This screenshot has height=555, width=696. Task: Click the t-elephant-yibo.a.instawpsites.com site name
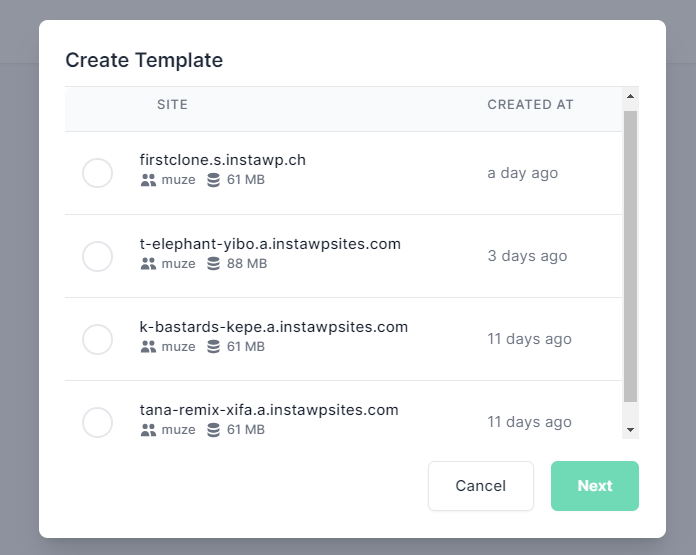[270, 244]
